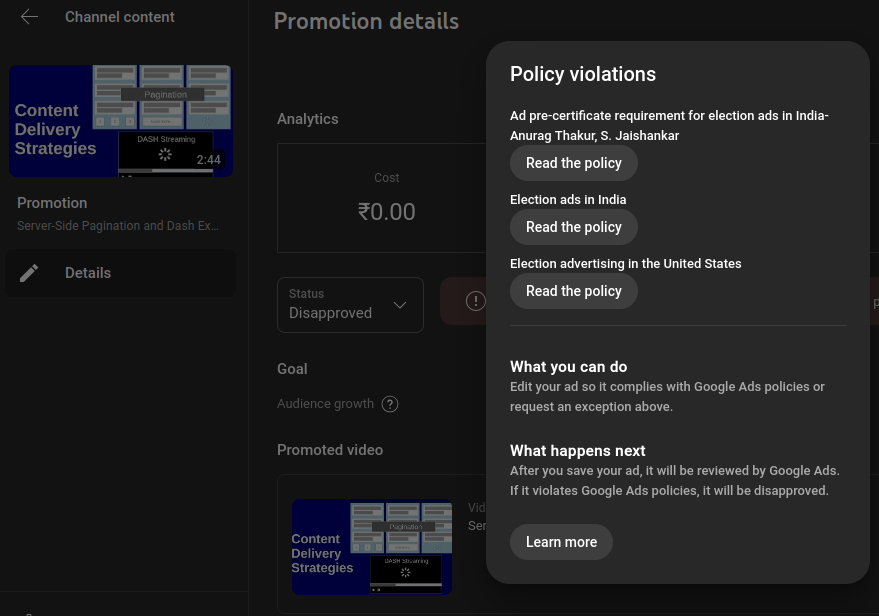Click the What happens next heading

click(x=577, y=451)
